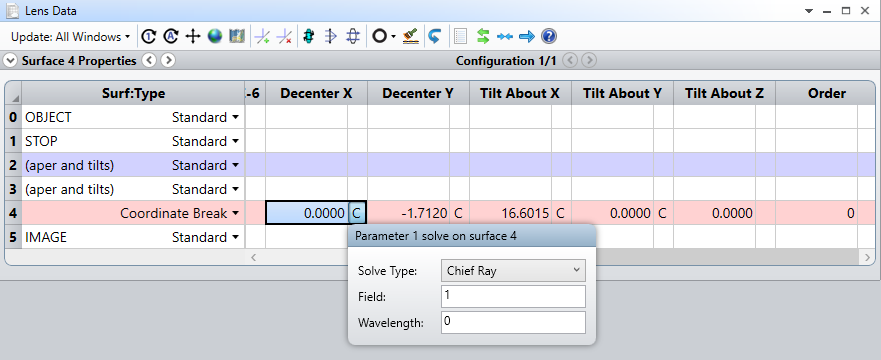Click the Order column header
The width and height of the screenshot is (881, 360).
826,93
